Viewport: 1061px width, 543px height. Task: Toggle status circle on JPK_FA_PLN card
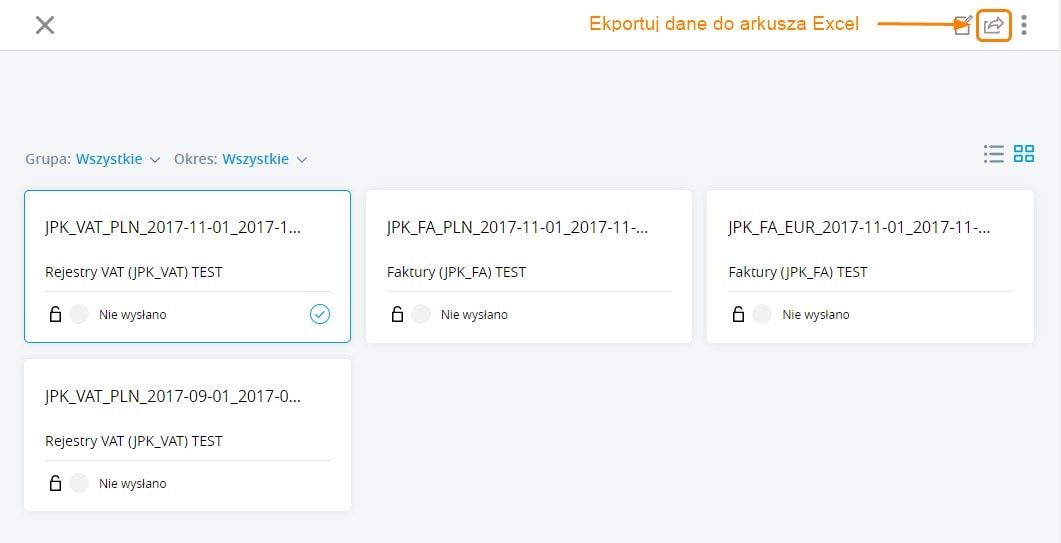pos(421,314)
